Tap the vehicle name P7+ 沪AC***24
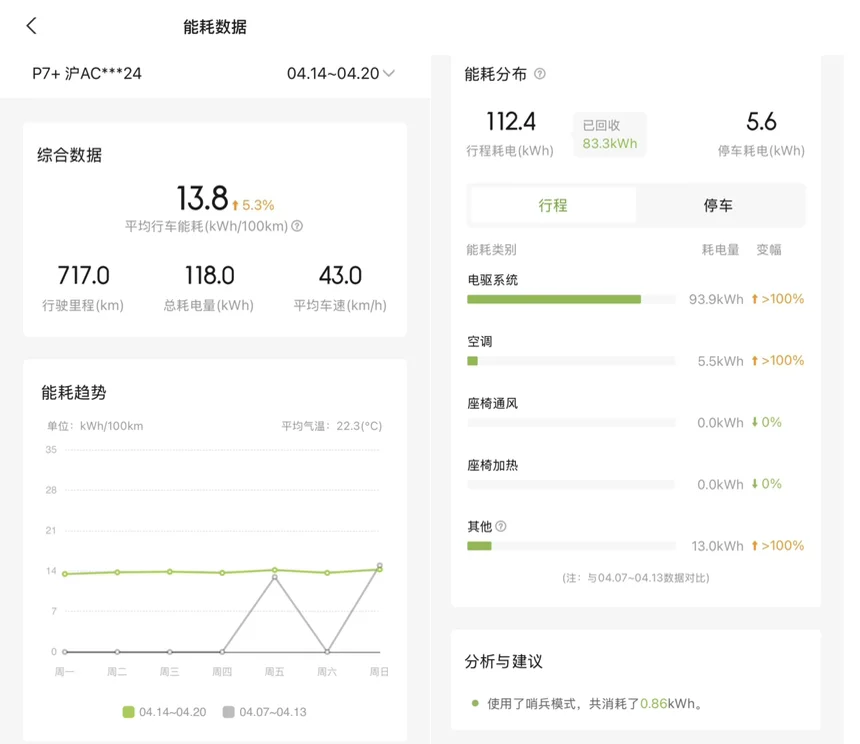Image resolution: width=860 pixels, height=744 pixels. pos(87,73)
